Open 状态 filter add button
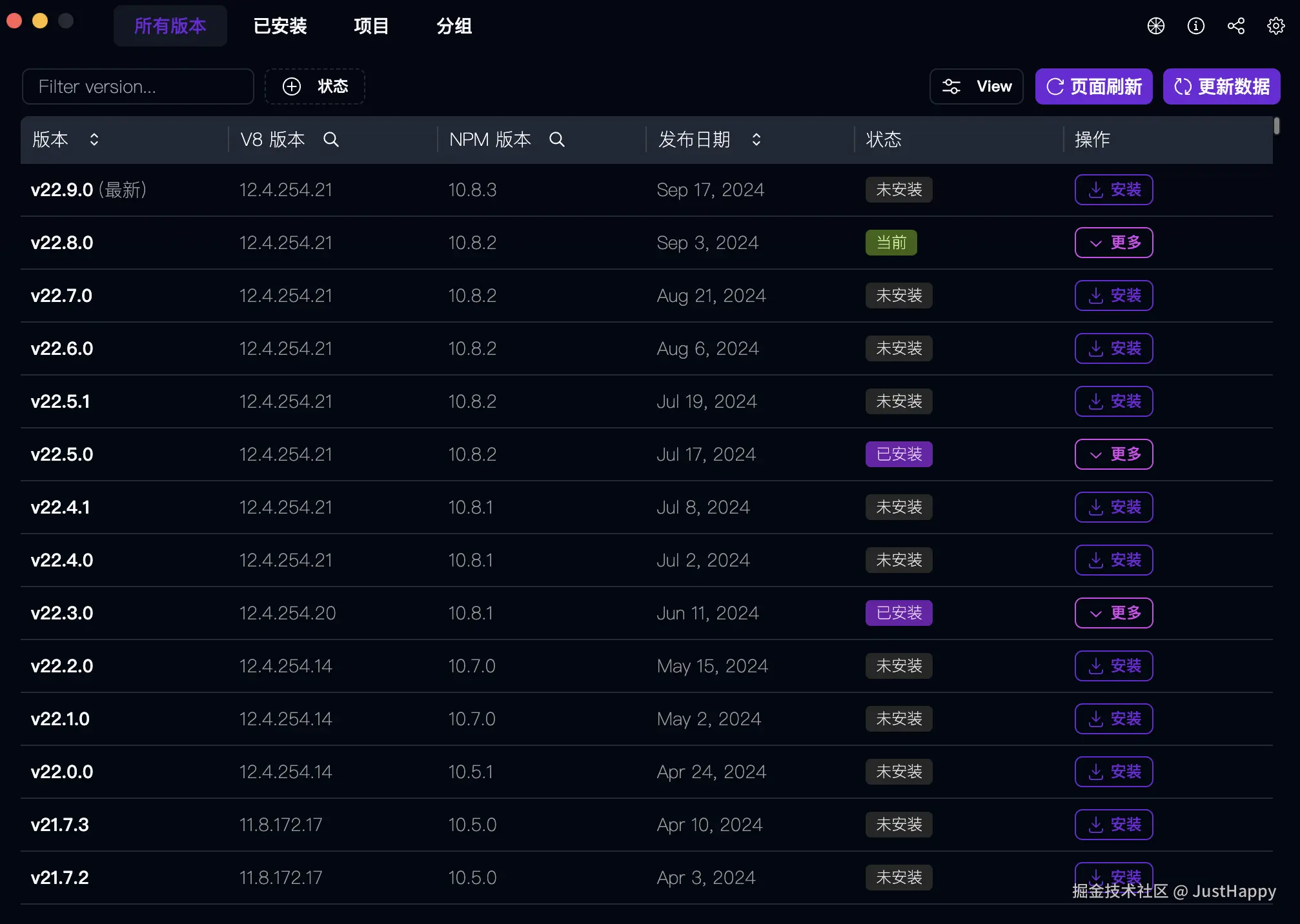 pos(315,86)
